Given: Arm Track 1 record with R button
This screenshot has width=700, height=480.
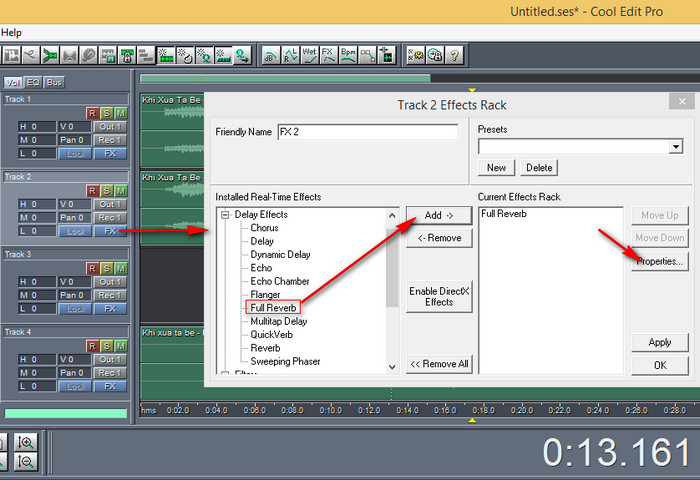Looking at the screenshot, I should (92, 113).
